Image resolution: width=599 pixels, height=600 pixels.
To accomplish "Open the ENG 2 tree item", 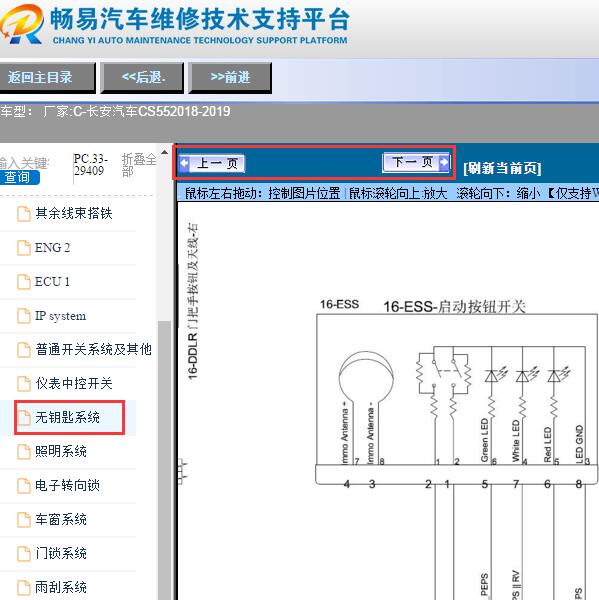I will click(52, 248).
